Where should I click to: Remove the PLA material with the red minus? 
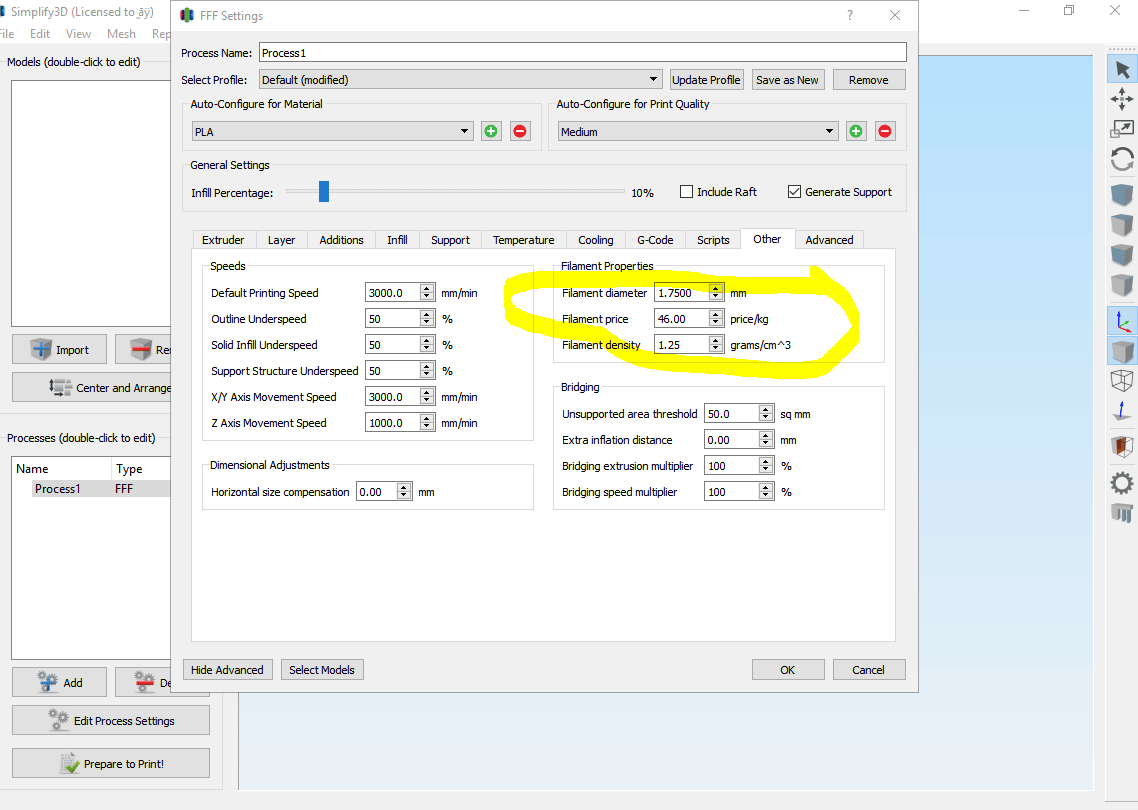tap(520, 131)
